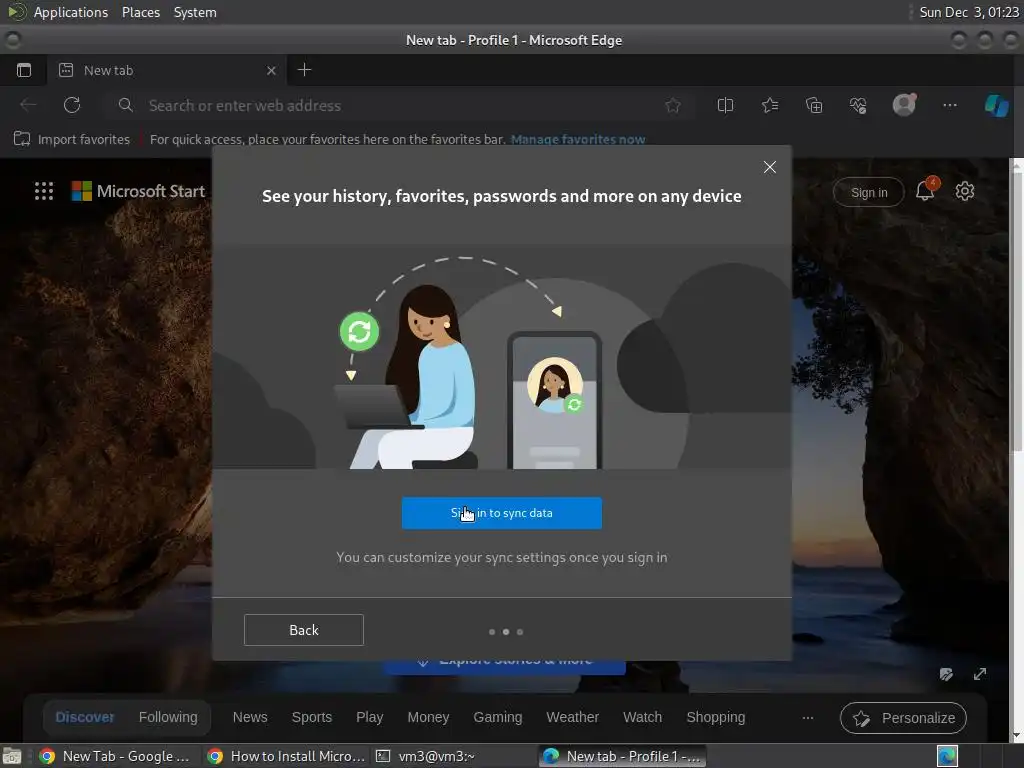Open the Play category

coord(370,717)
